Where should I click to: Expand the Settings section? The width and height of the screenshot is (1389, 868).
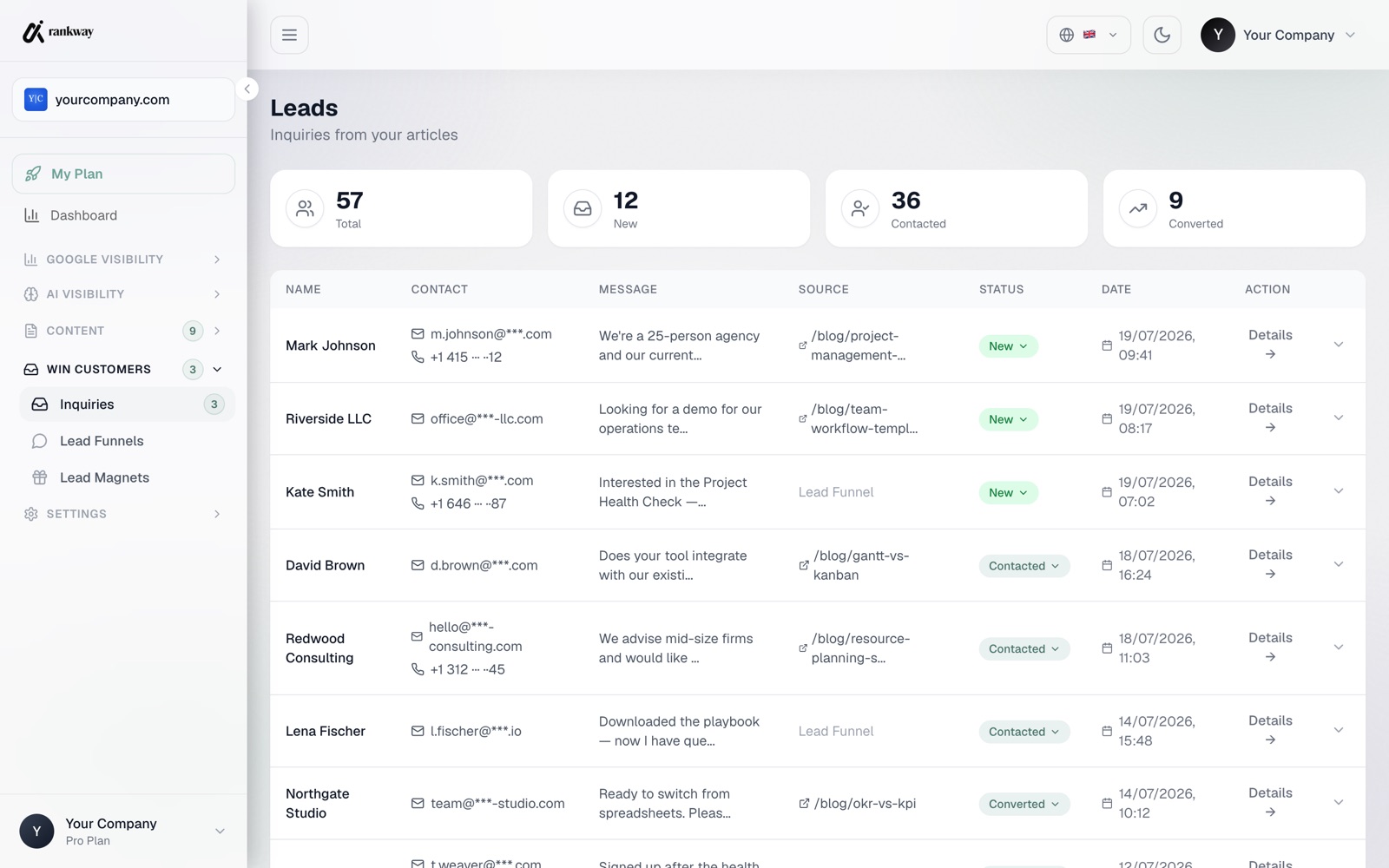[123, 514]
